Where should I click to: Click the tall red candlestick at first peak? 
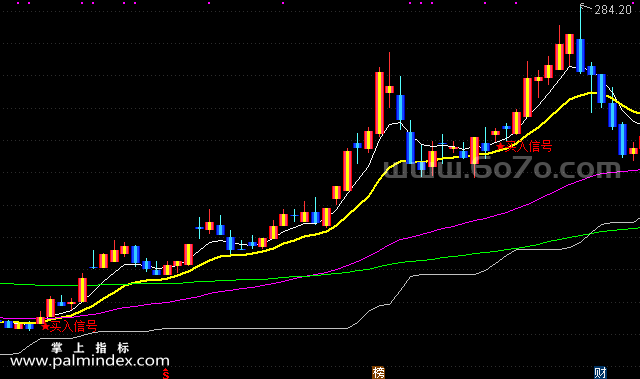[380, 103]
